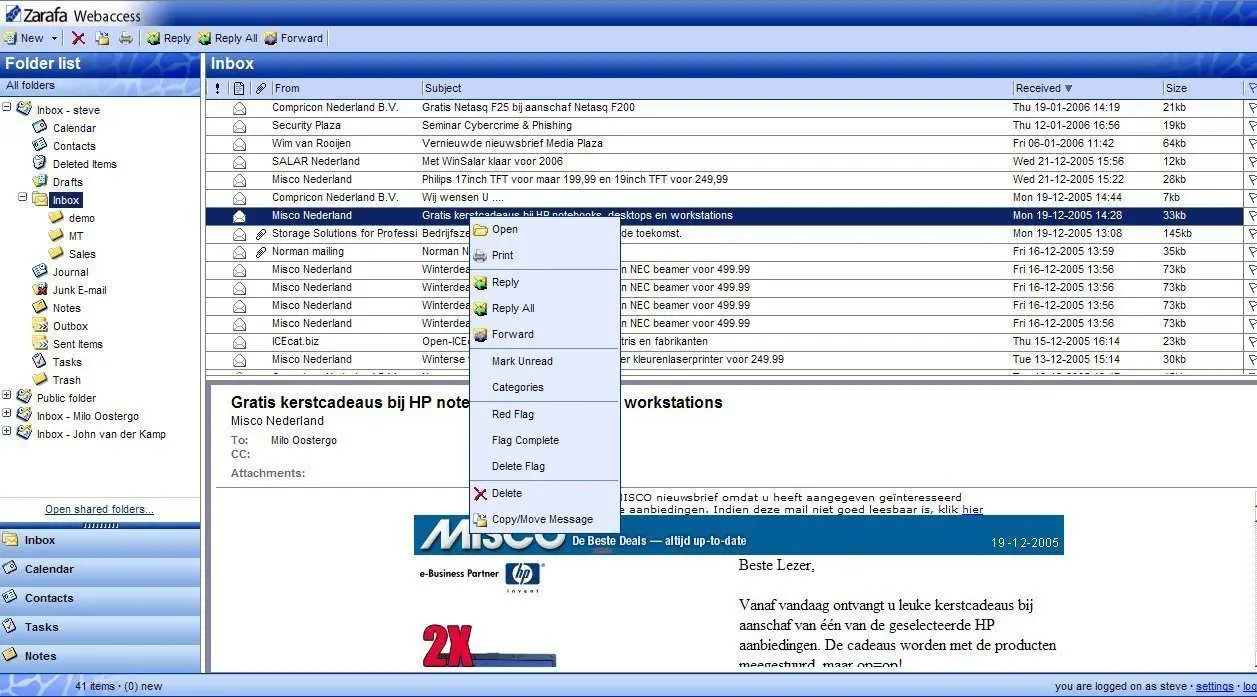Expand Inbox - John van der Kamp node
This screenshot has height=697, width=1257.
coord(7,432)
